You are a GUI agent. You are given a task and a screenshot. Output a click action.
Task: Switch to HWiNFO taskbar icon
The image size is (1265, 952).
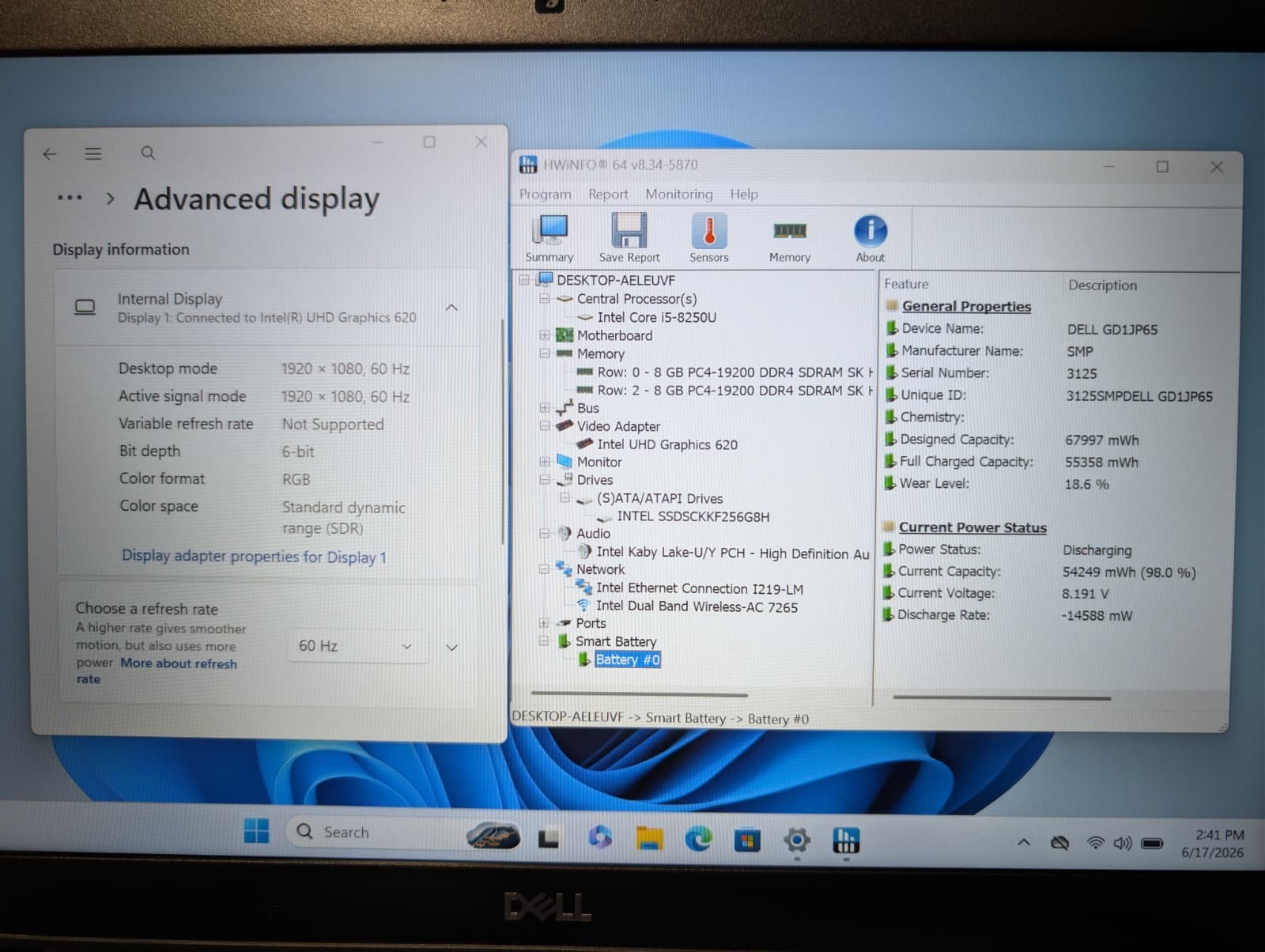coord(846,841)
